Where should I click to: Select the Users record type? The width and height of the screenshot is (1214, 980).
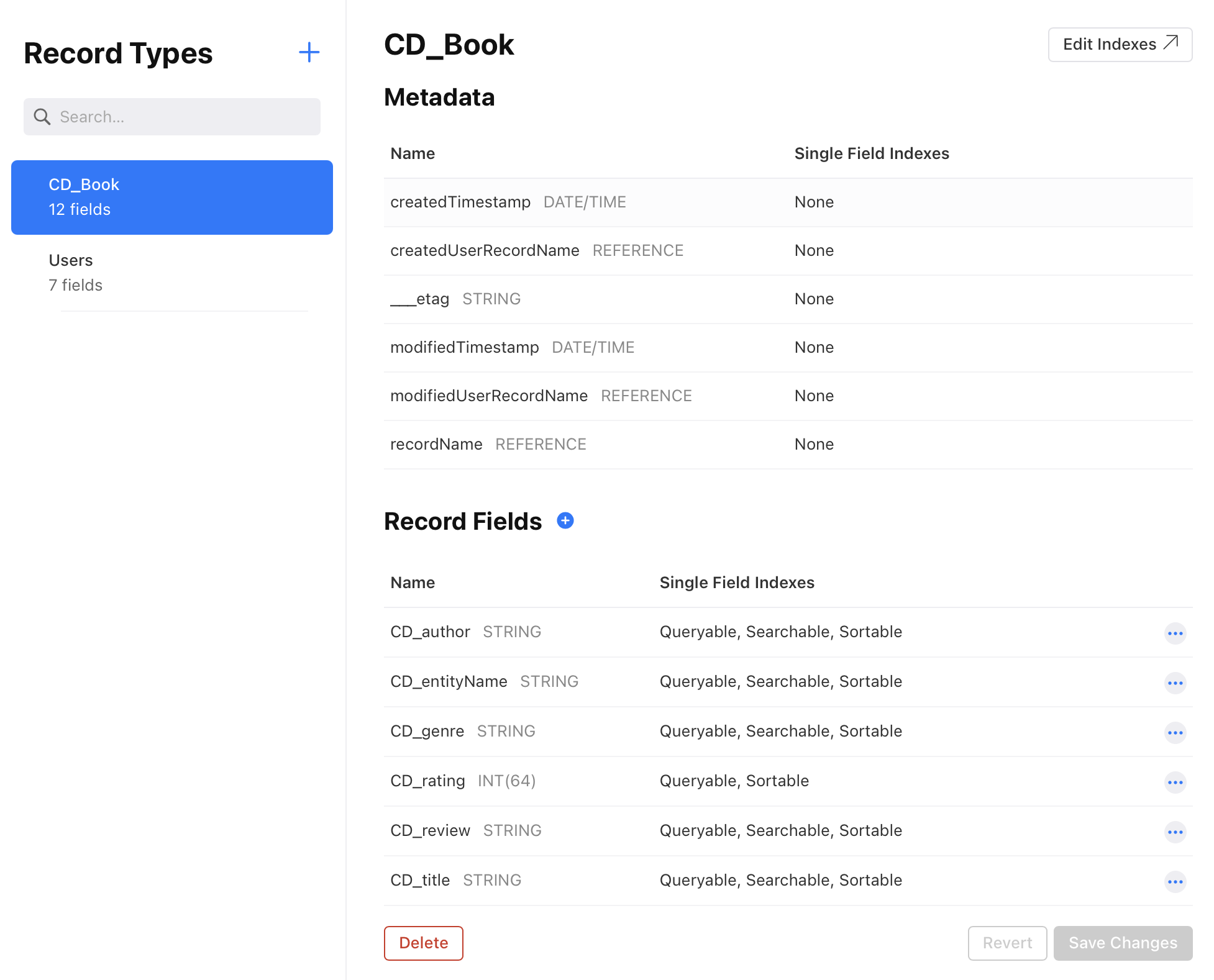pos(172,273)
